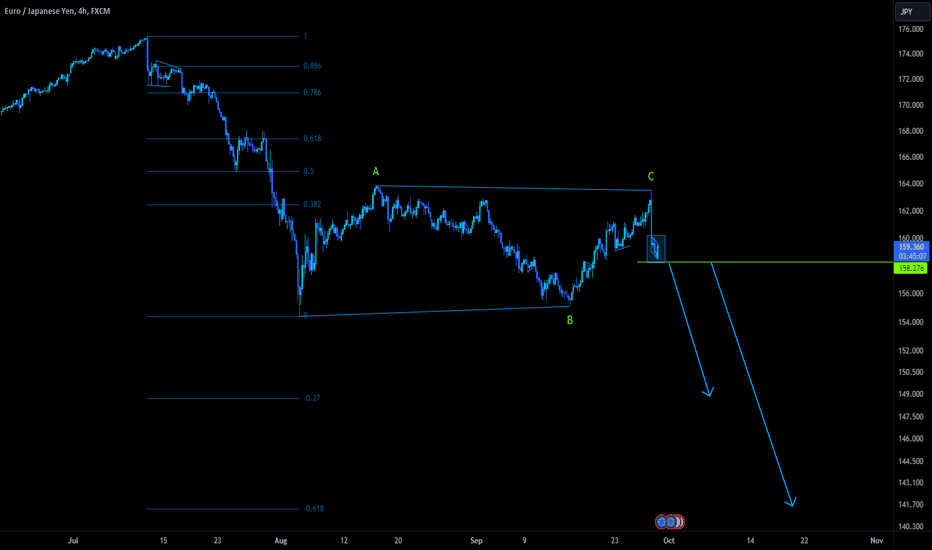
Task: Click the Jul label on time axis
Action: point(73,541)
